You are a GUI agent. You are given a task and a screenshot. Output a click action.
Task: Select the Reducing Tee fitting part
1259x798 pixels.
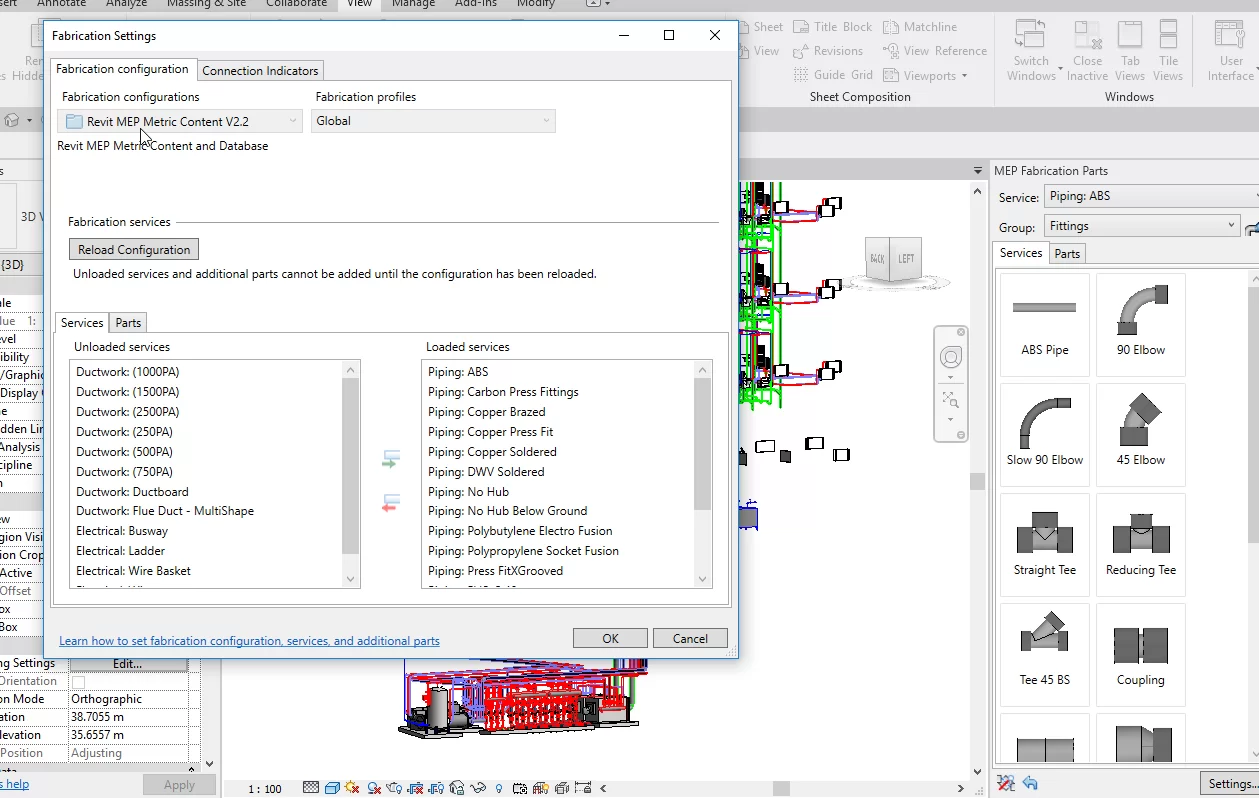tap(1140, 543)
